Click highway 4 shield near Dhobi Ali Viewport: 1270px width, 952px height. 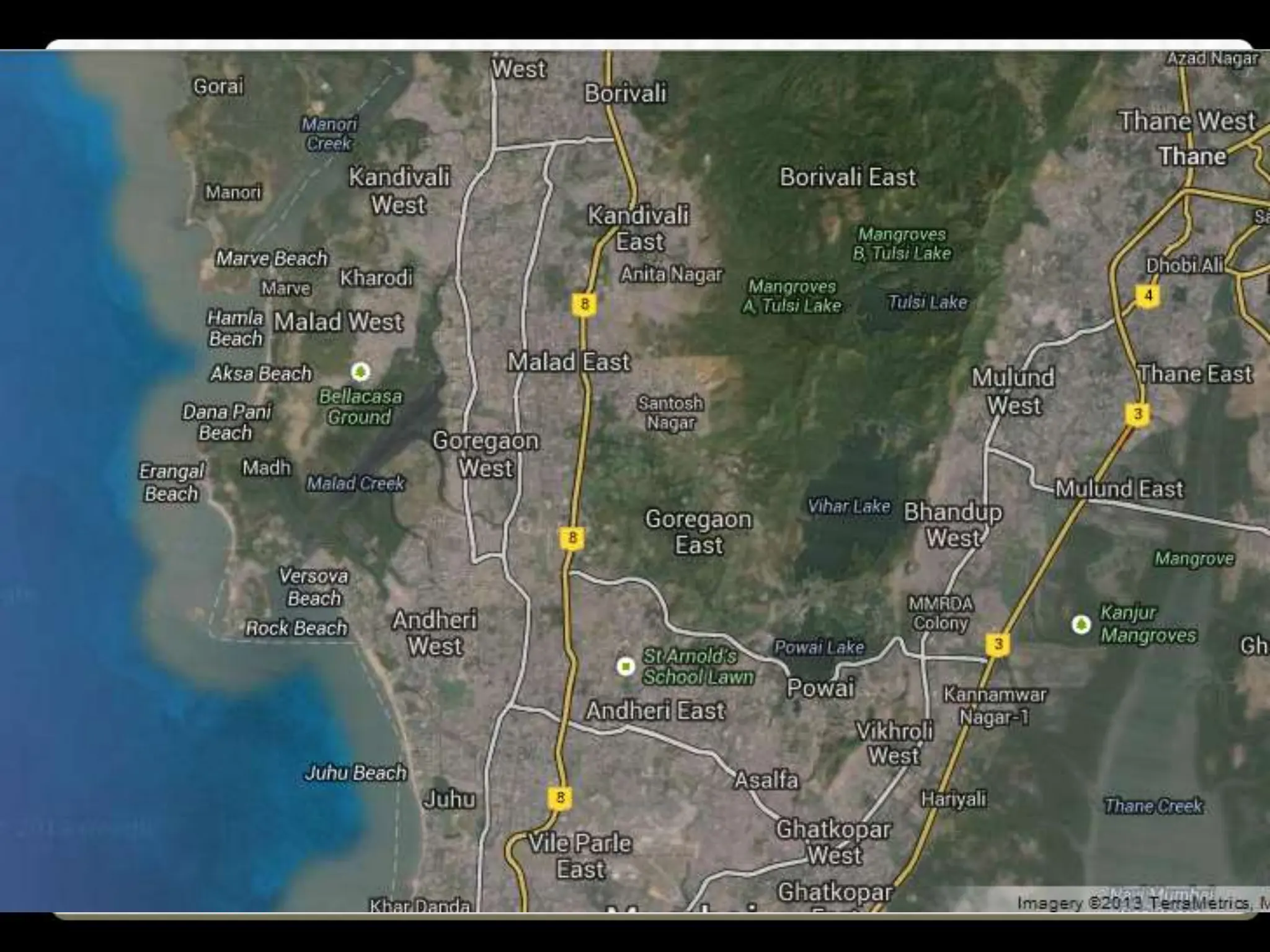(1148, 296)
